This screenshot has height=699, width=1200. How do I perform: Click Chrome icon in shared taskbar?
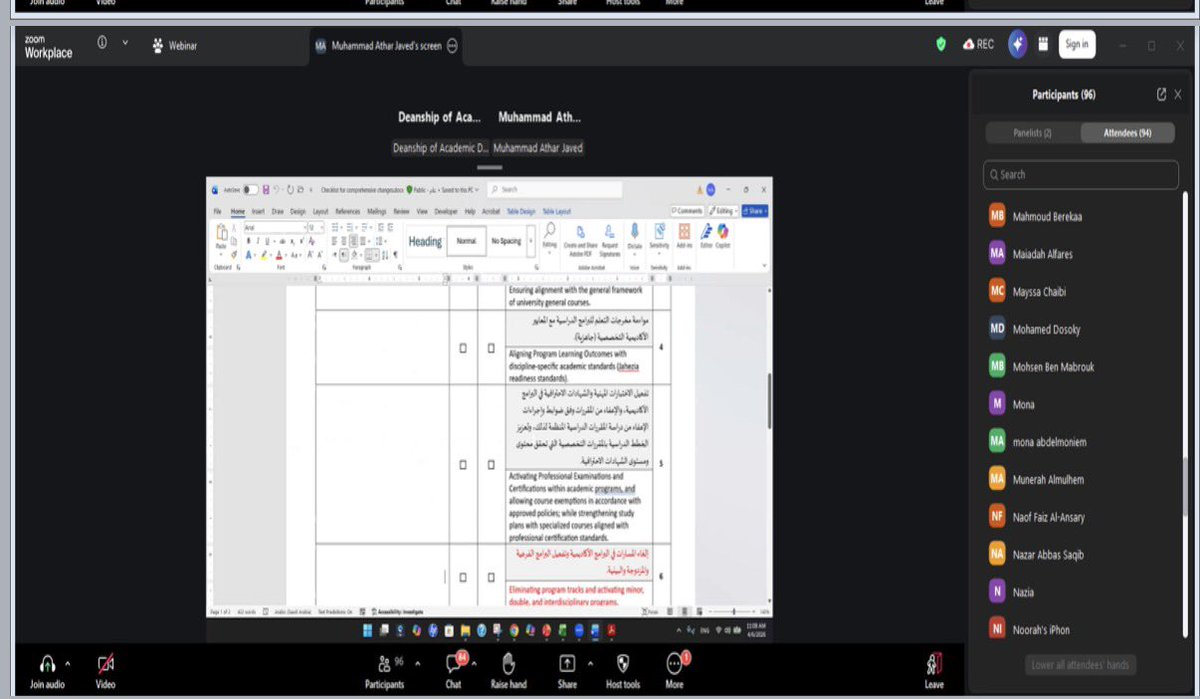click(514, 630)
